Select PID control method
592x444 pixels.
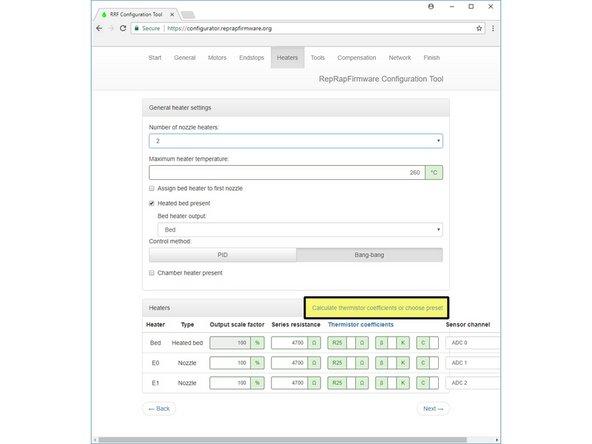tap(222, 255)
